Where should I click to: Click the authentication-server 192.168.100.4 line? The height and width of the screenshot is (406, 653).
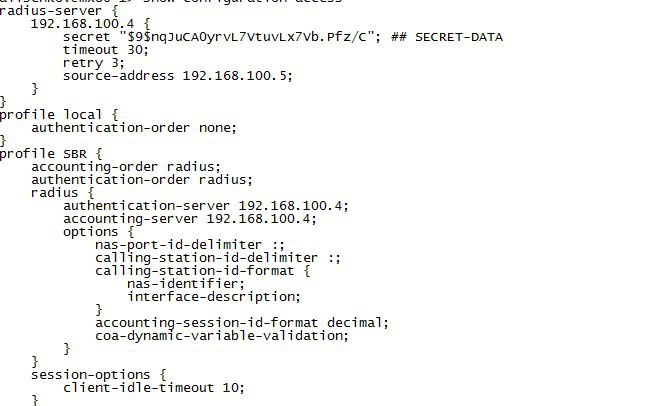pos(206,206)
